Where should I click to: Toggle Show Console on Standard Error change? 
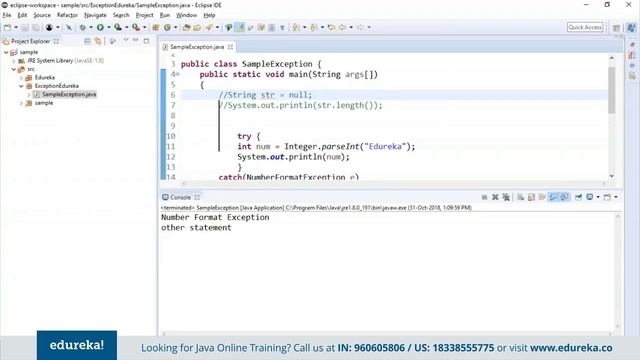click(x=564, y=197)
